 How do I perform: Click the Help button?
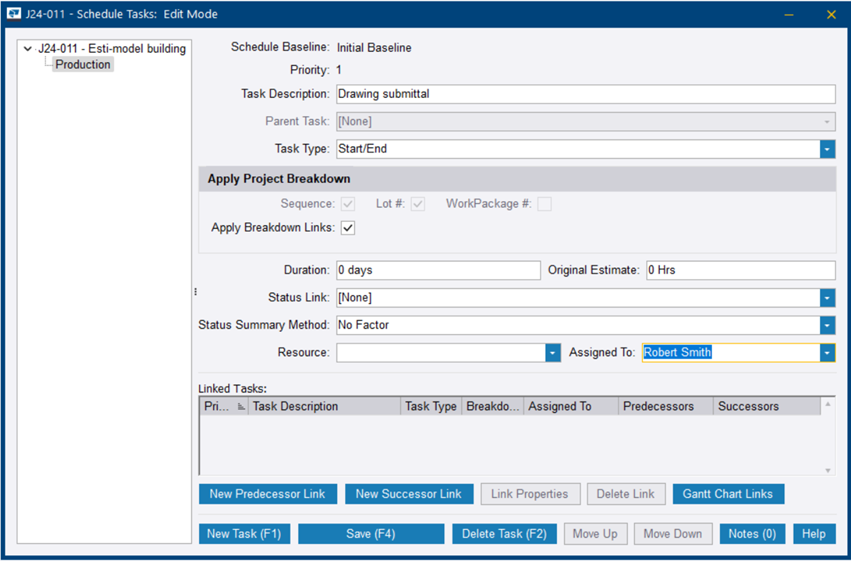814,534
